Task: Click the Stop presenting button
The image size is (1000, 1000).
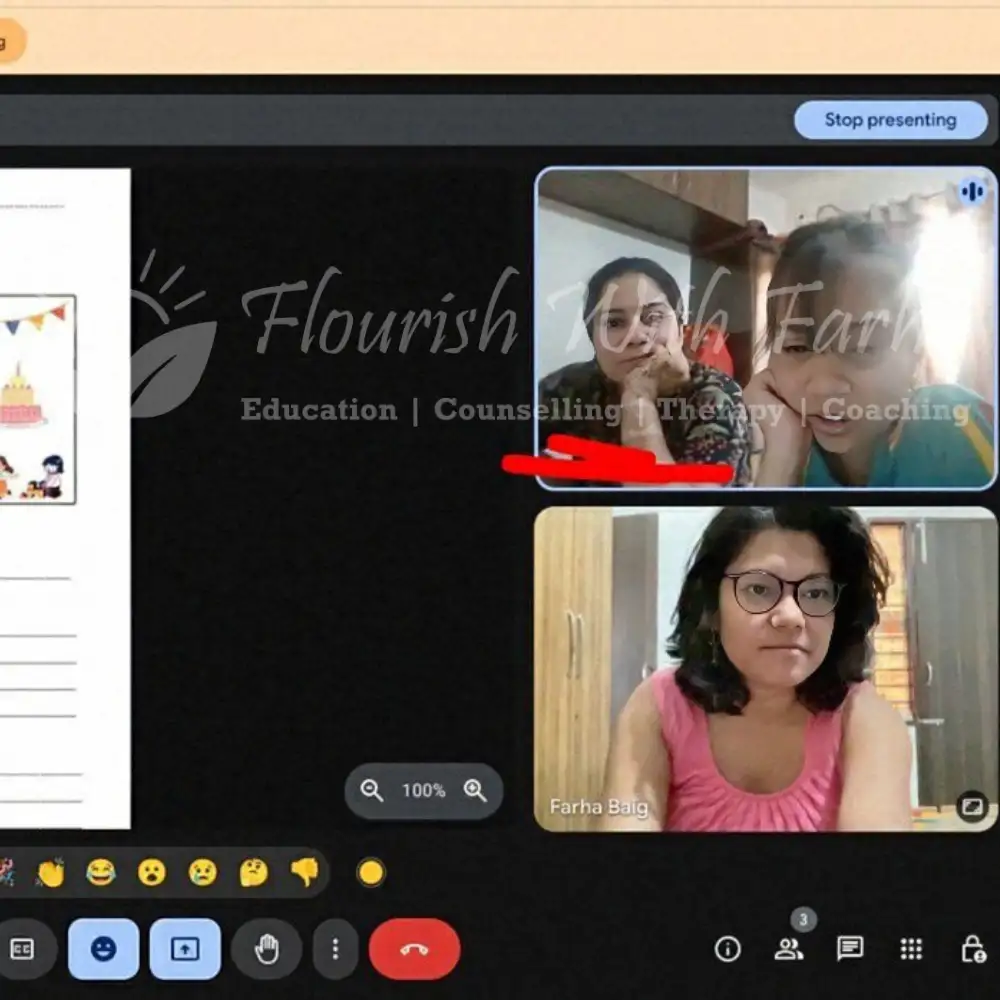Action: [x=890, y=120]
